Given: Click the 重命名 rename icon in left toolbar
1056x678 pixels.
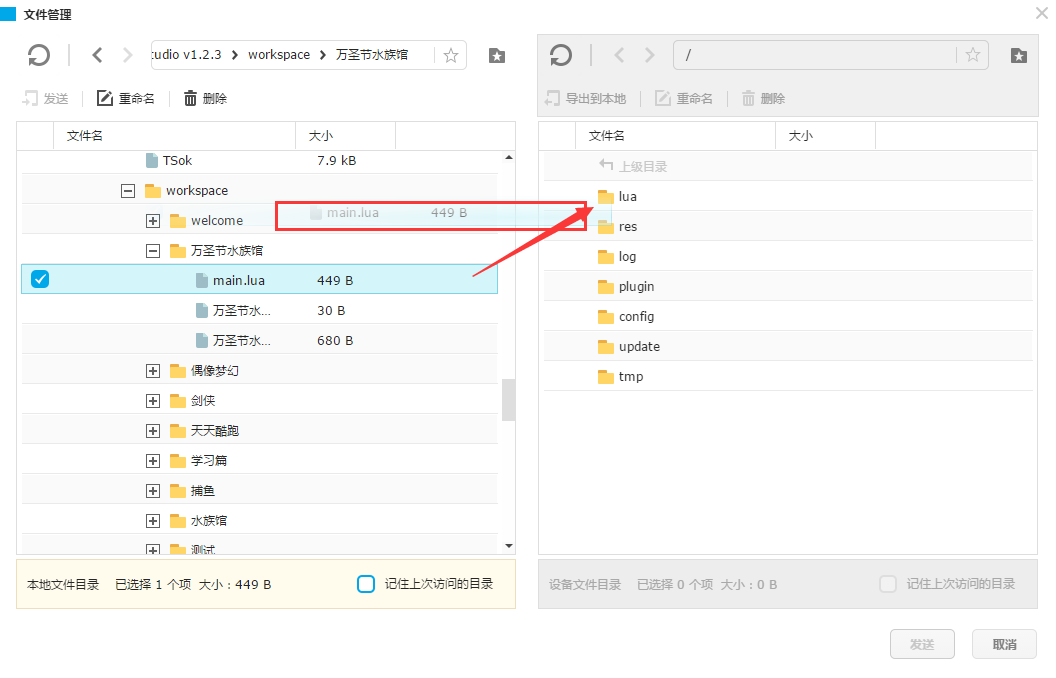Looking at the screenshot, I should (103, 97).
